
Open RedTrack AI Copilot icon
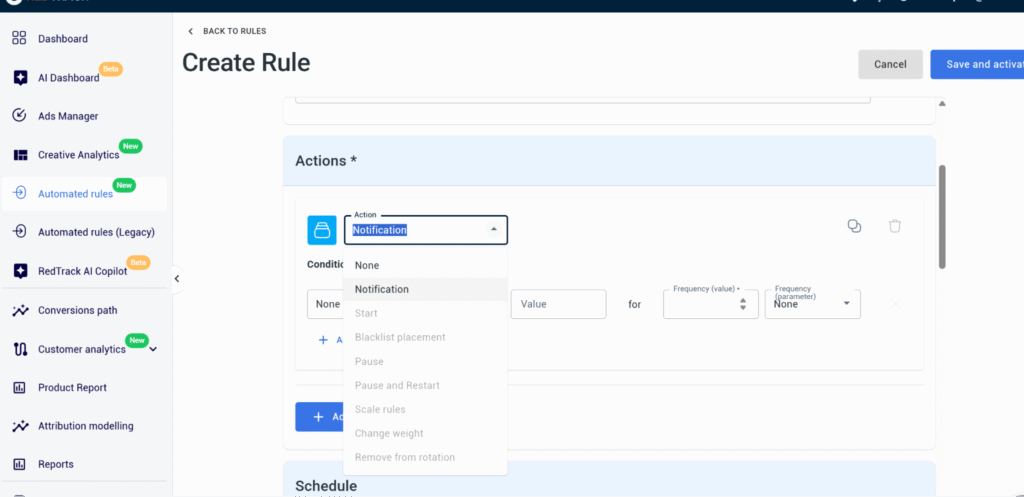pyautogui.click(x=20, y=271)
